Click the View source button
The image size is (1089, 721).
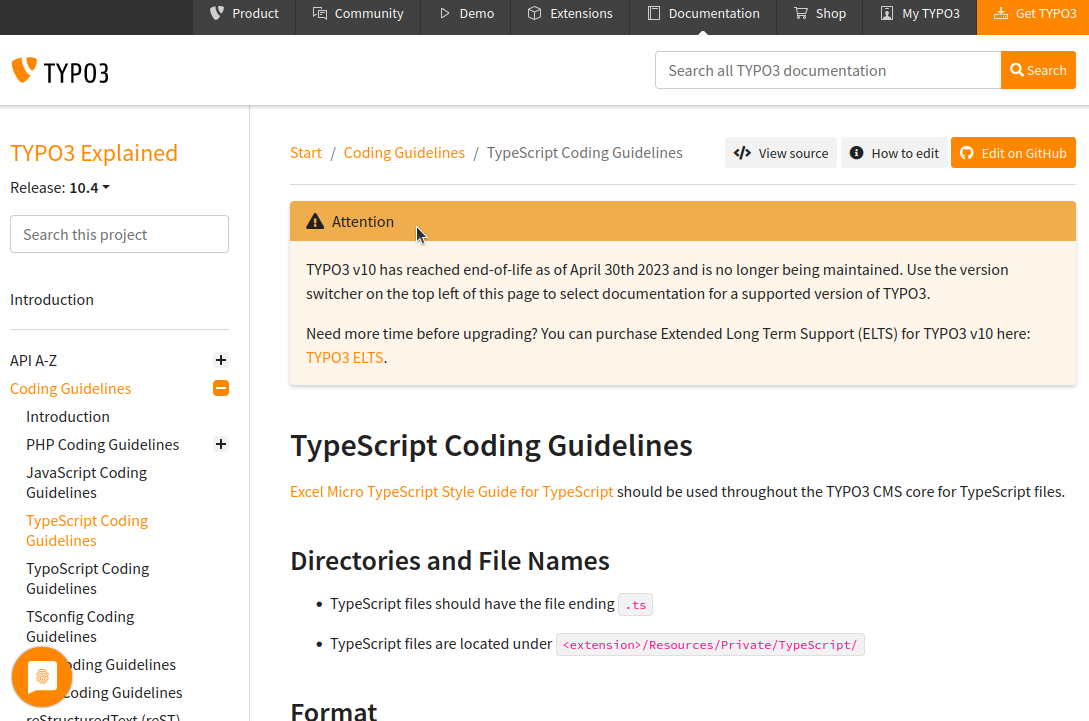click(780, 152)
